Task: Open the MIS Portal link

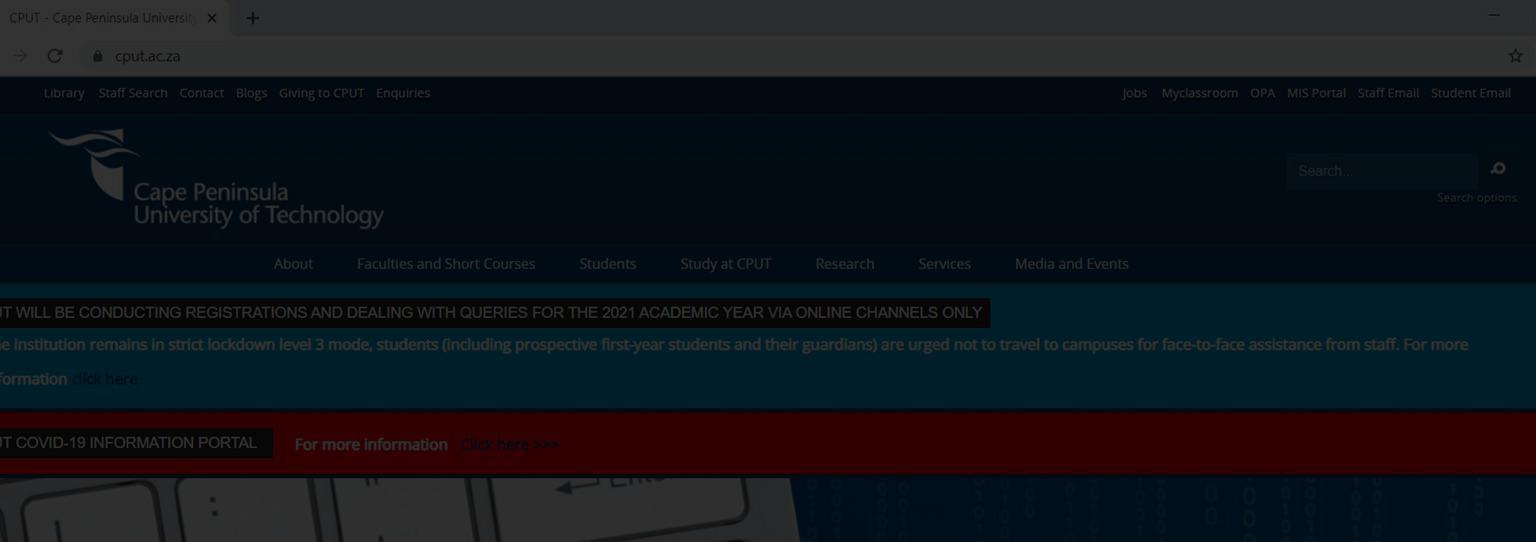Action: (x=1316, y=93)
